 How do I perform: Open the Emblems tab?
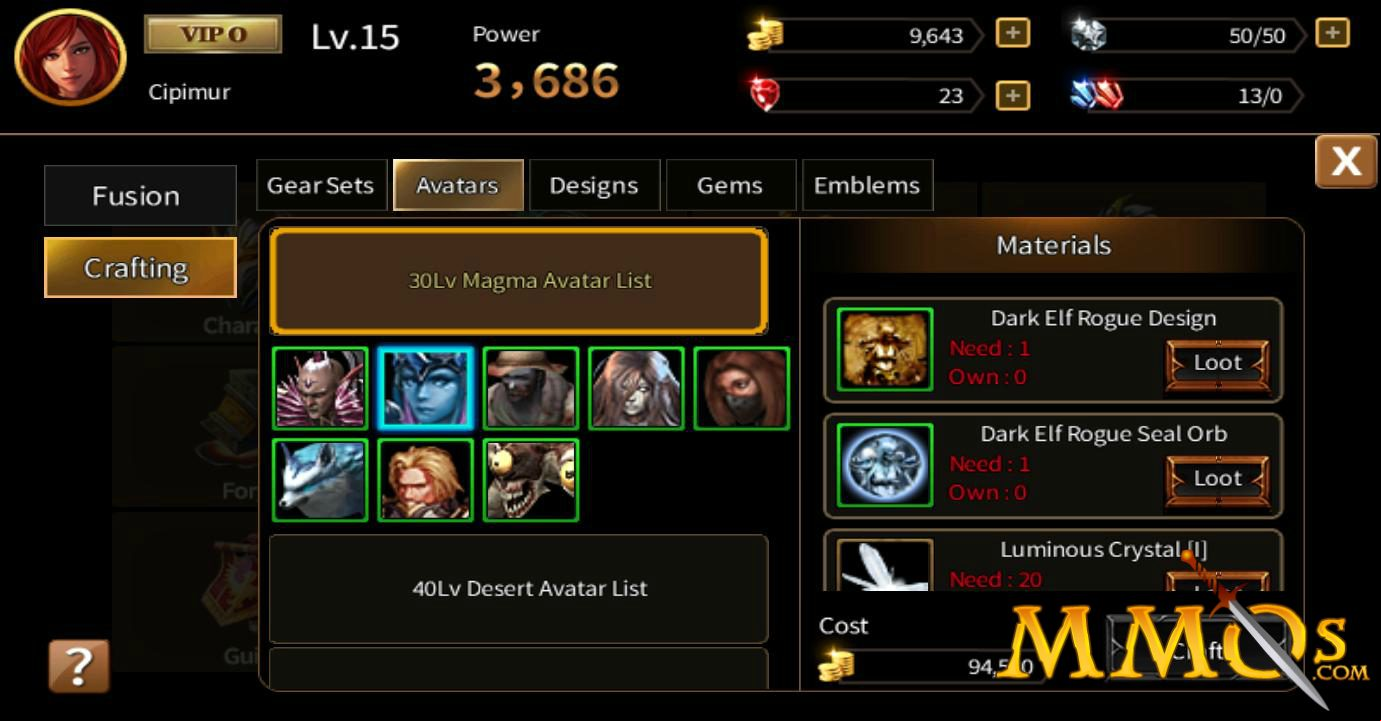point(867,185)
